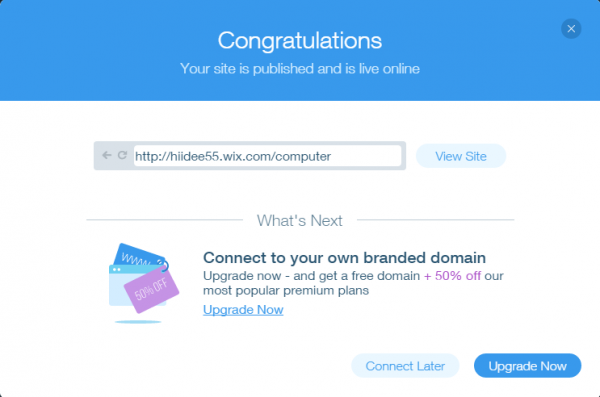The image size is (600, 397).
Task: Click the Congratulations heading
Action: click(x=300, y=41)
